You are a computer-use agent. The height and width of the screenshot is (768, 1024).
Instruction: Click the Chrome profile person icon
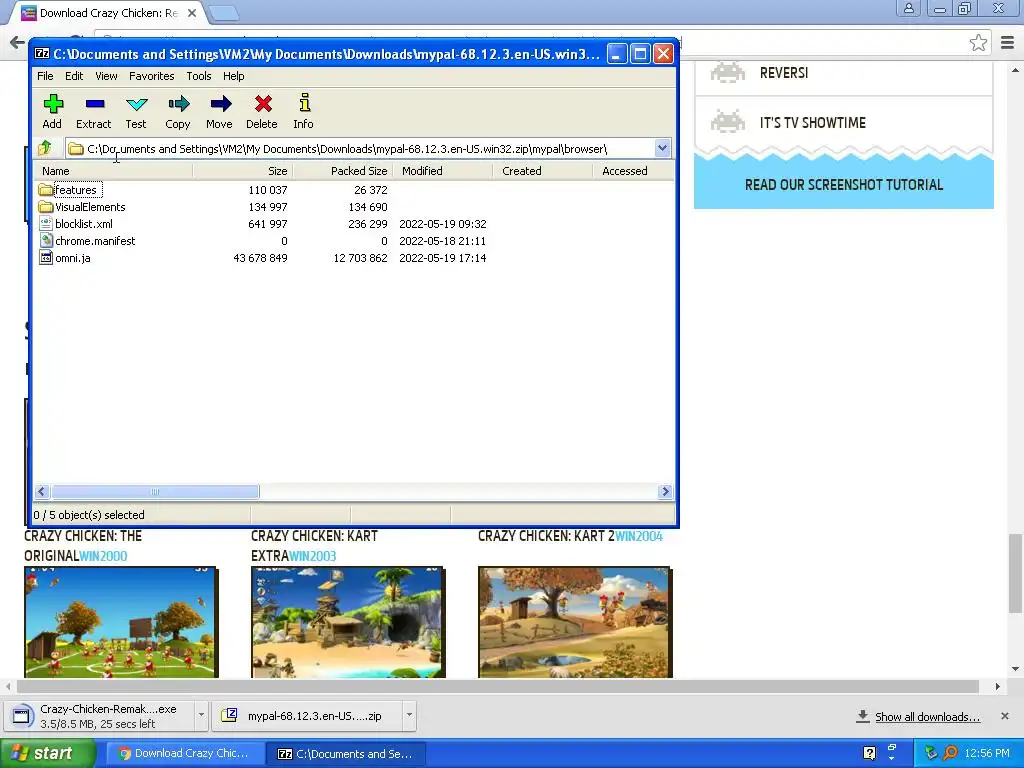coord(908,8)
